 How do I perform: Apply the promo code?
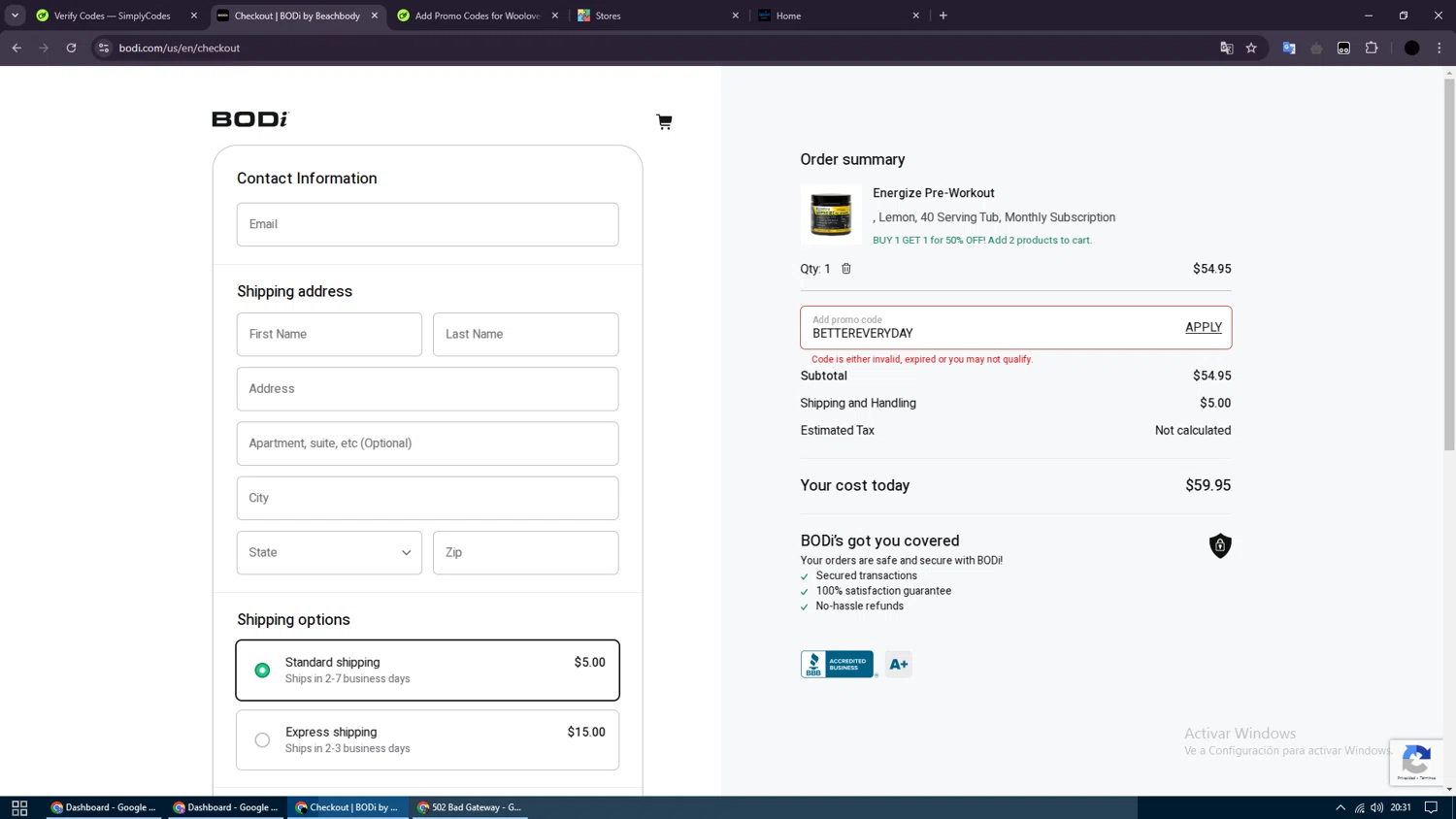coord(1203,327)
